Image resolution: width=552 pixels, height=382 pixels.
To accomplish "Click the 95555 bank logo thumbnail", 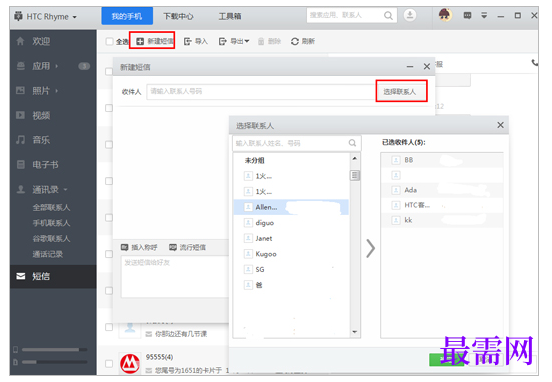I will coord(130,364).
